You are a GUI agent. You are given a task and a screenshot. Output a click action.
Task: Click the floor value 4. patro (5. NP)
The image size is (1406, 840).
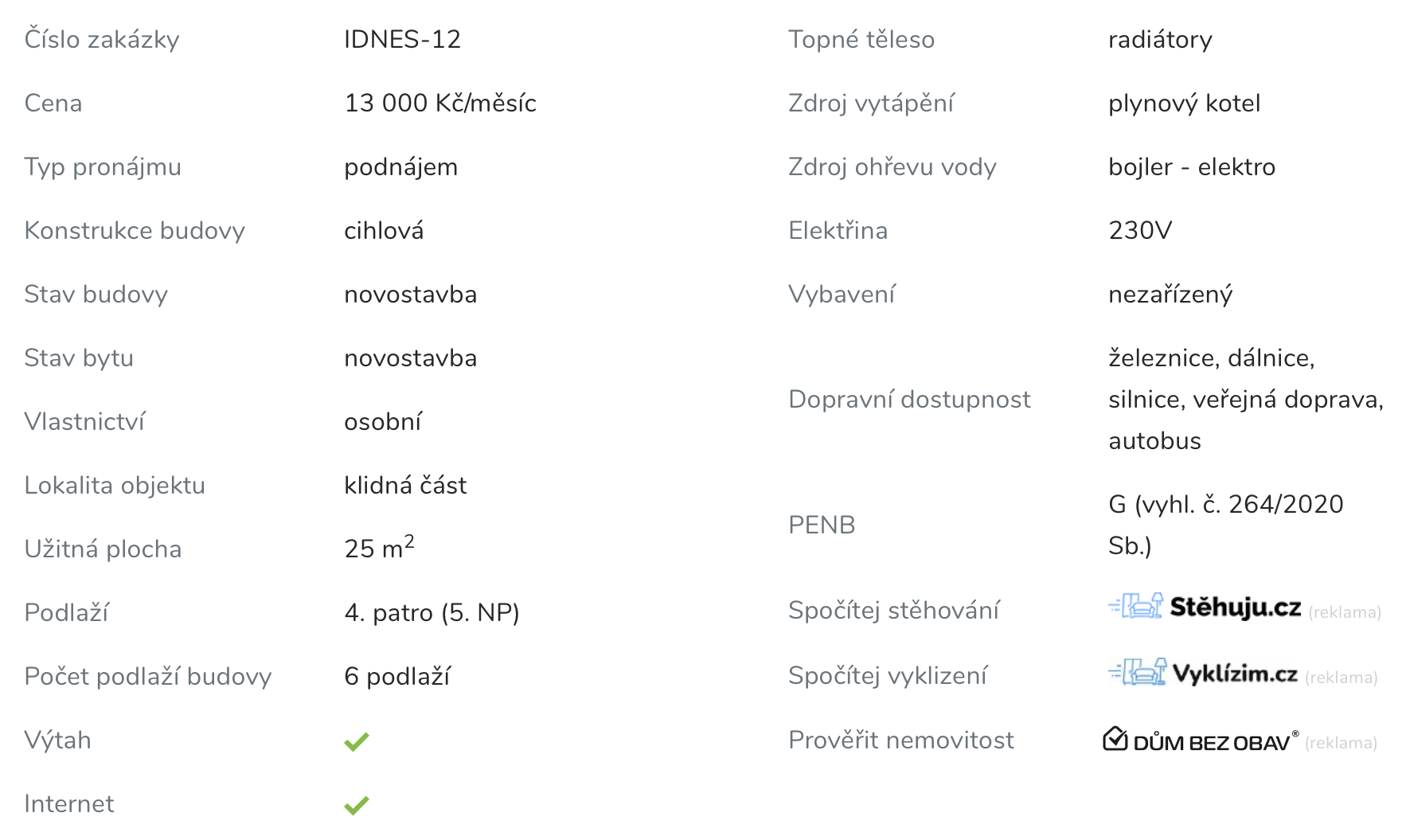432,613
